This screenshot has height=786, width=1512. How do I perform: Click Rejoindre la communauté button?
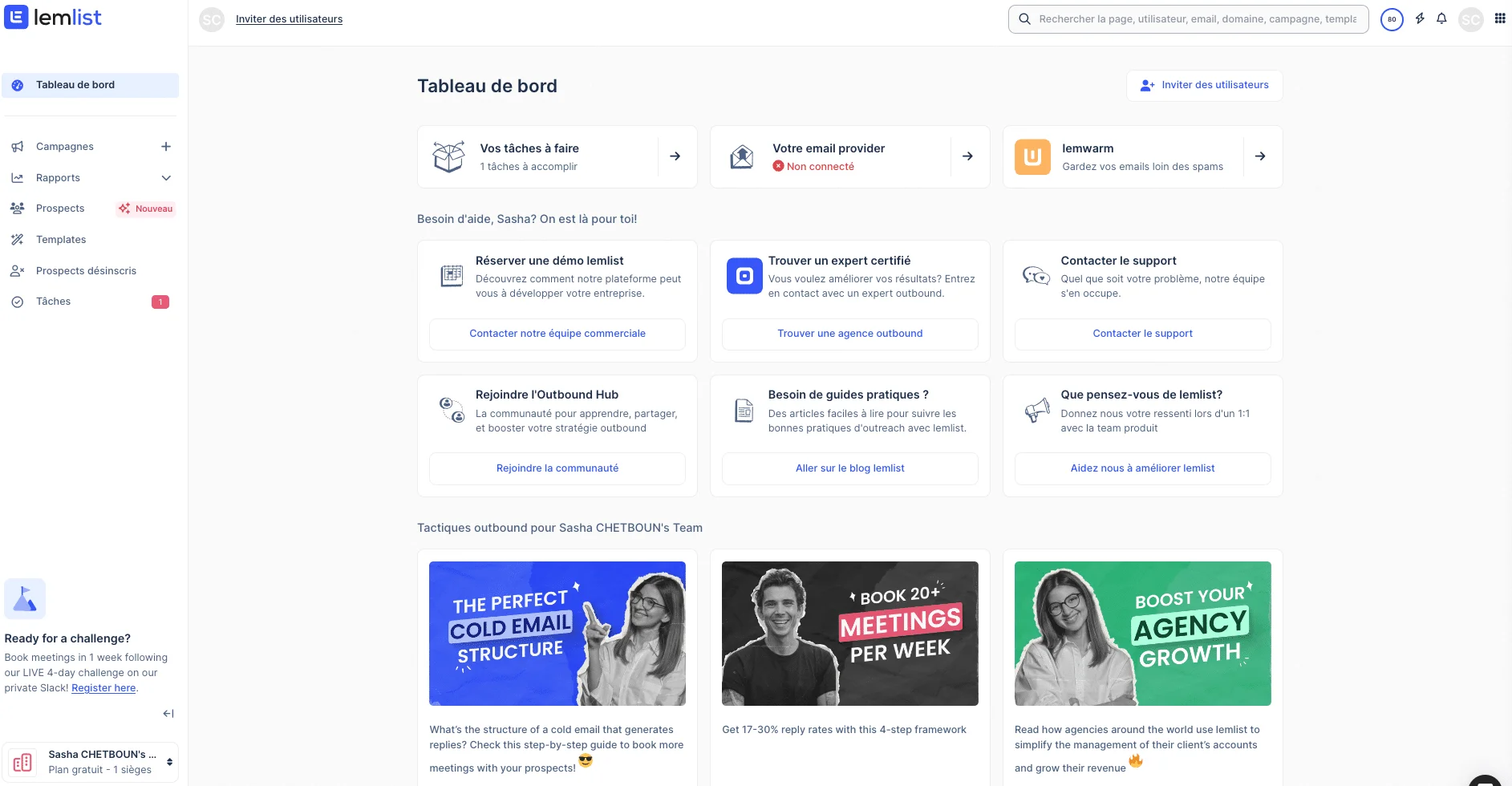557,469
